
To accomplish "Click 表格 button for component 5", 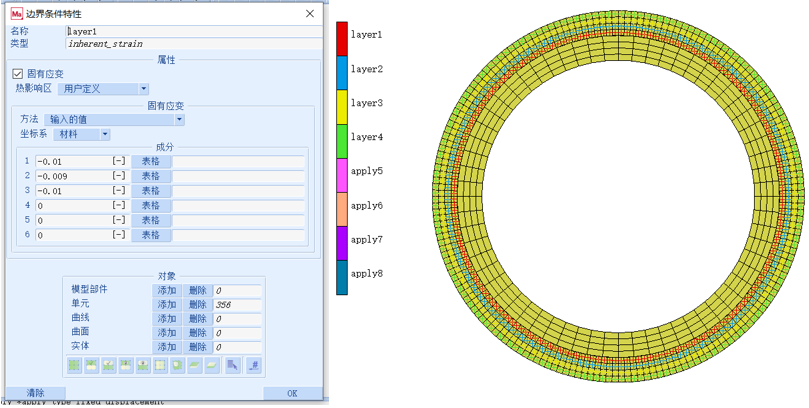I will click(151, 220).
